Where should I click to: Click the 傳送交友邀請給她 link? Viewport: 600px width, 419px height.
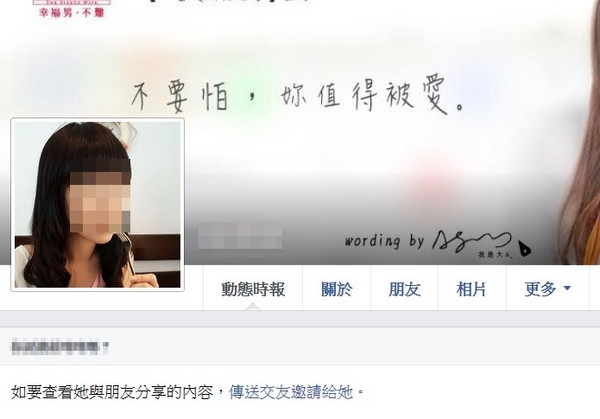[x=291, y=392]
